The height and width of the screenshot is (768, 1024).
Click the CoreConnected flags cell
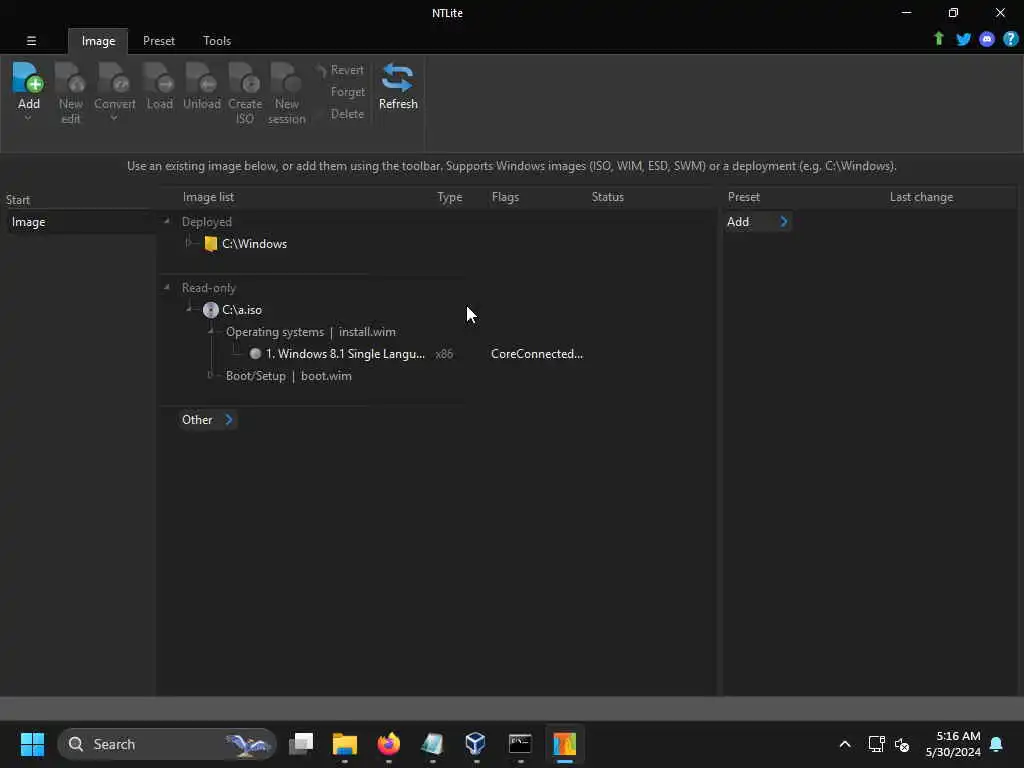[x=537, y=354]
